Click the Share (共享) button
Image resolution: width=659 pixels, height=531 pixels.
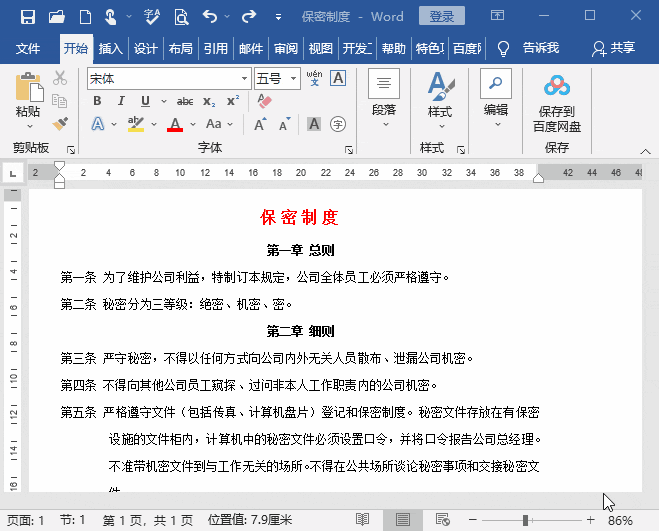click(613, 49)
